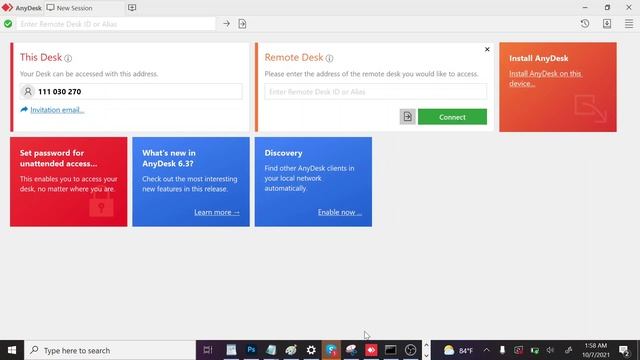Open the Invitation email link
640x360 pixels.
(x=57, y=110)
